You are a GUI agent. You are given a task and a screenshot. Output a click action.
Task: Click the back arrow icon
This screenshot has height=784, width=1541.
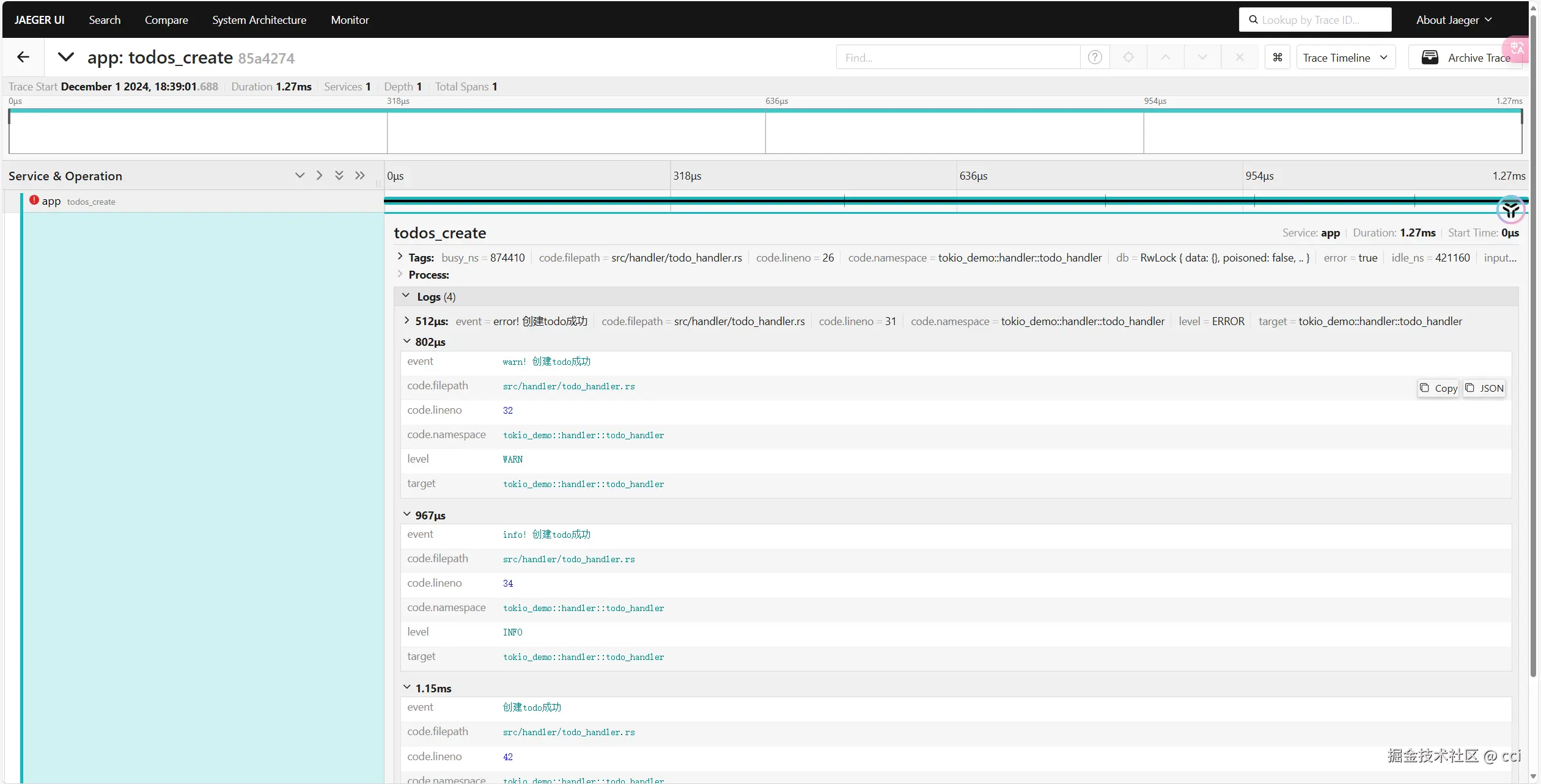click(x=23, y=57)
